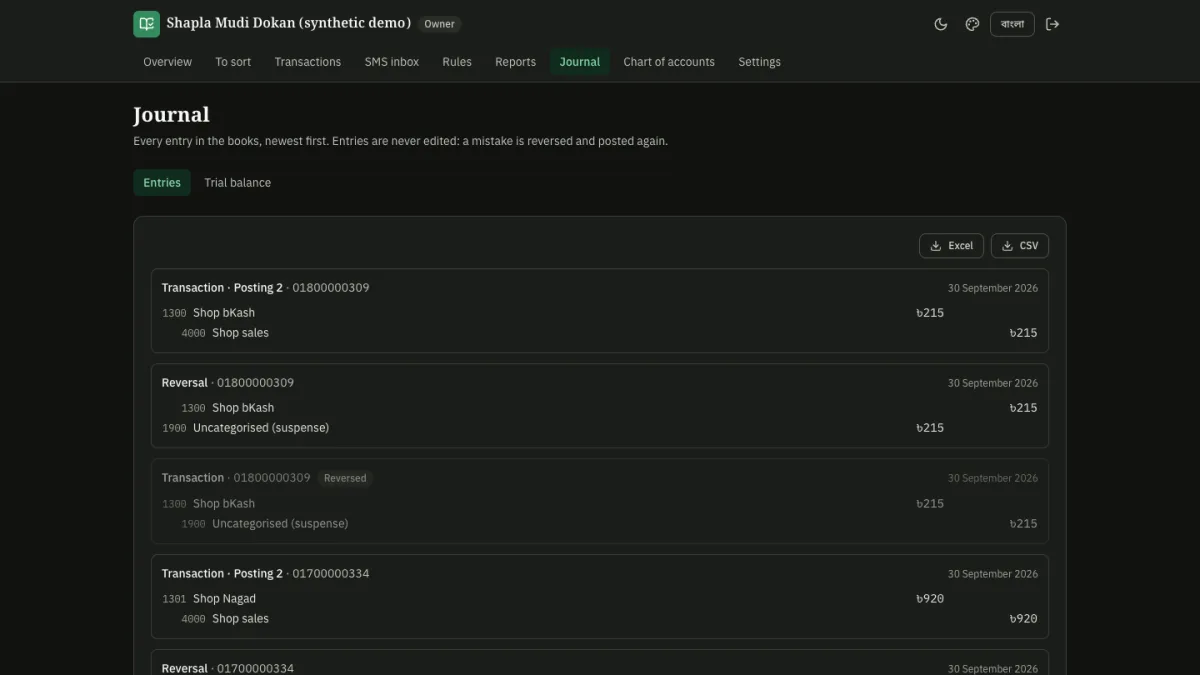Click the "Reversal · 01700000334" entry heading
Viewport: 1200px width, 675px height.
pos(228,668)
